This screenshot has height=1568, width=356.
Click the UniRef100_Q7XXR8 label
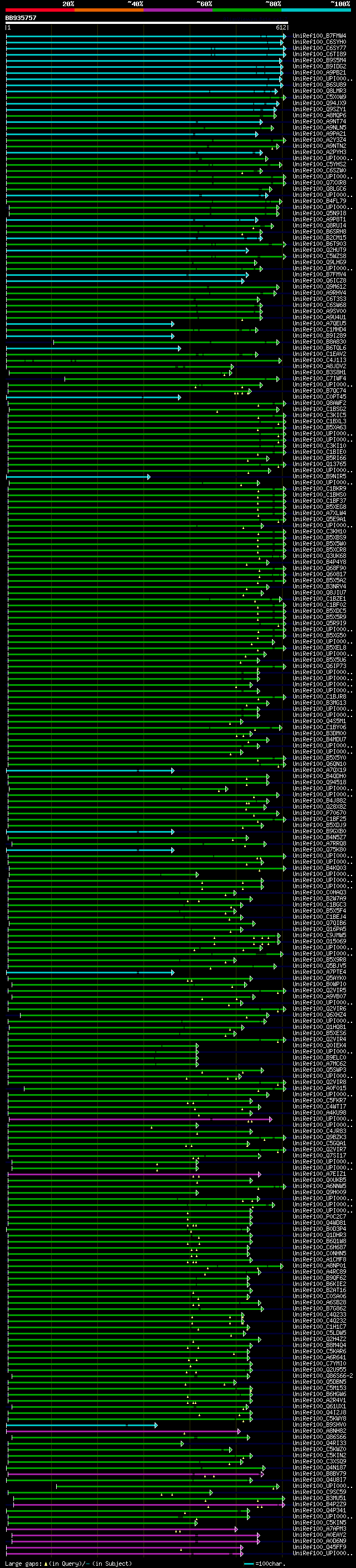[319, 182]
